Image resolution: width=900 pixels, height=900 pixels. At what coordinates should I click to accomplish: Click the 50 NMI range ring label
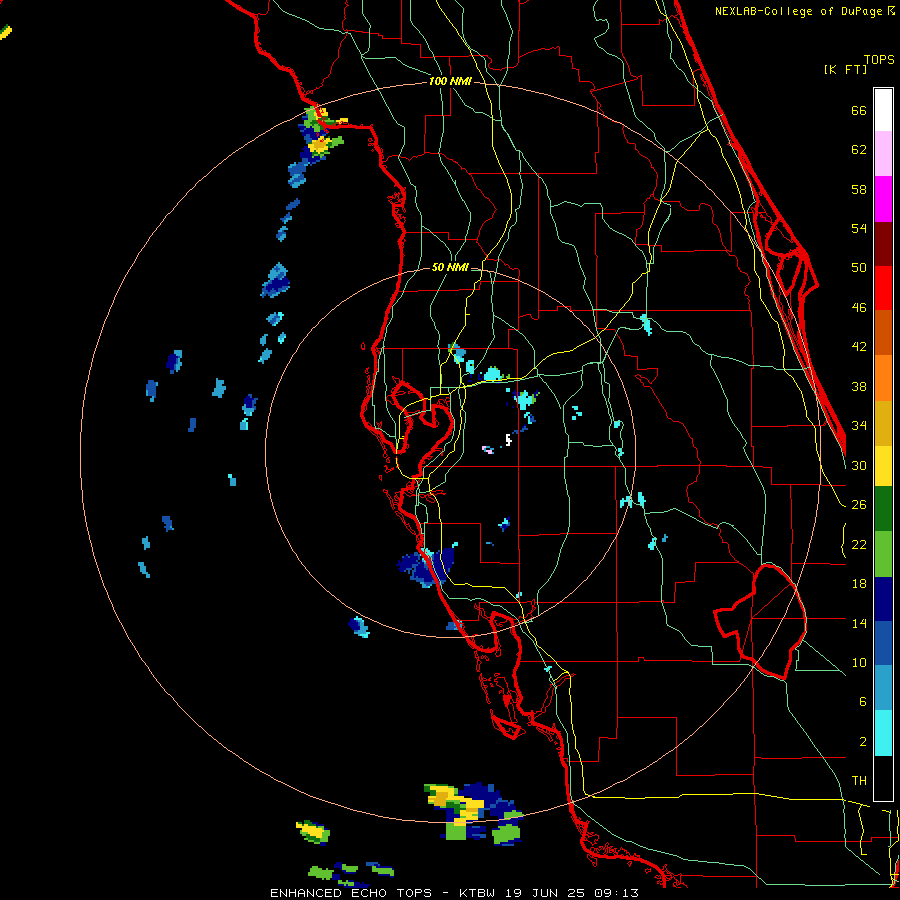tap(450, 267)
